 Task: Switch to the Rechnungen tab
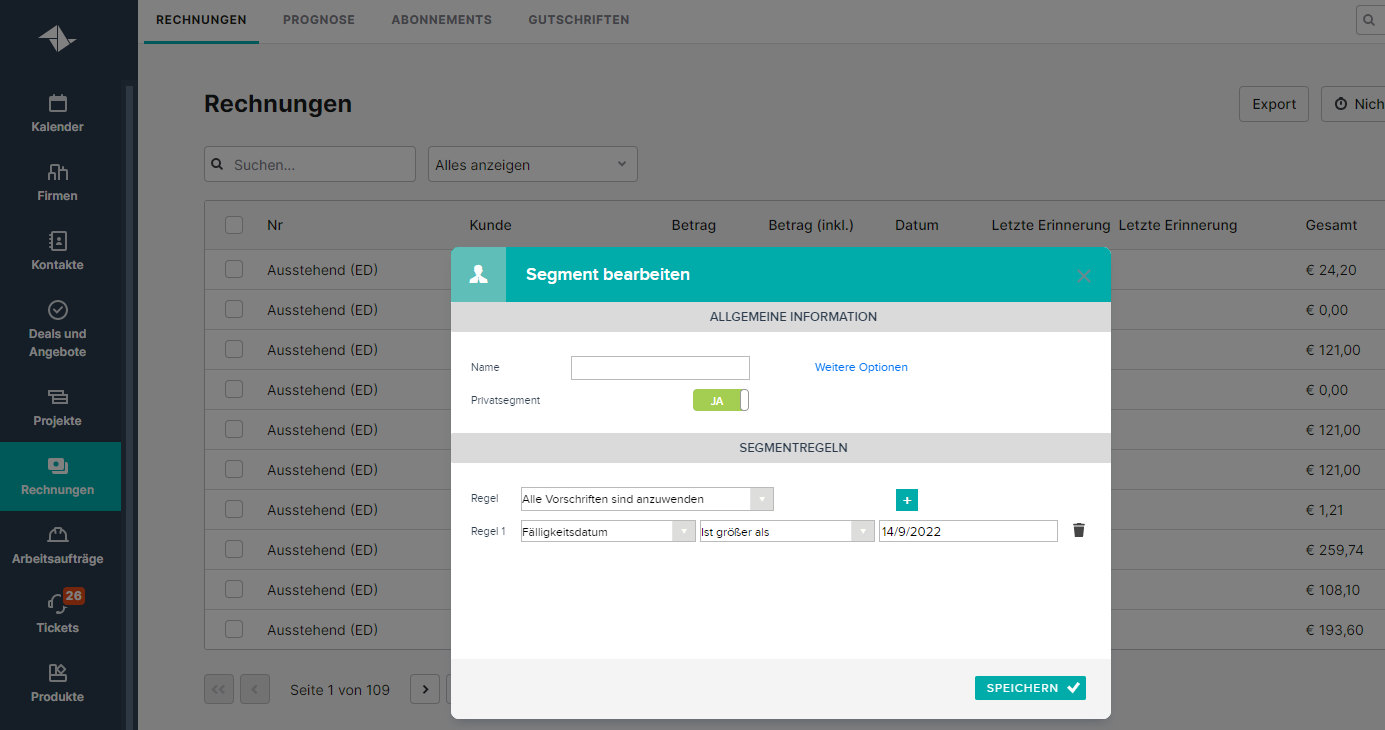(x=201, y=20)
